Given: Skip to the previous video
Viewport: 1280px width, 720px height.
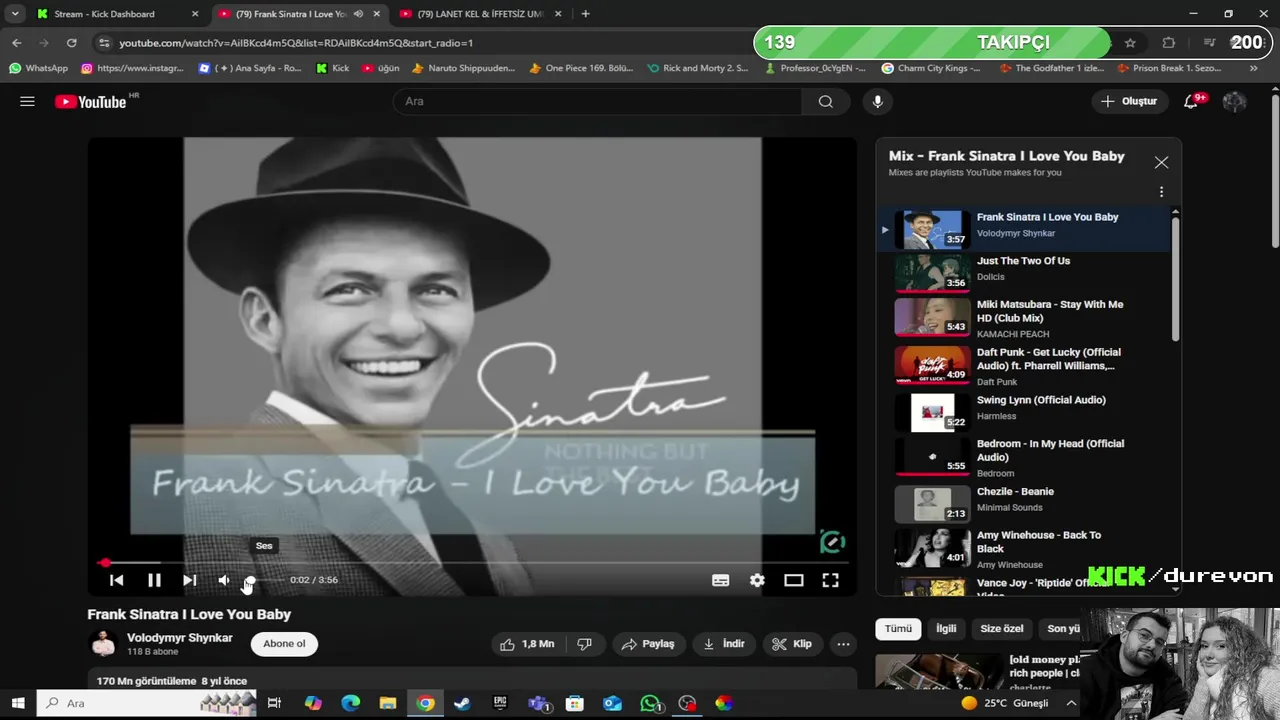Looking at the screenshot, I should pos(116,580).
